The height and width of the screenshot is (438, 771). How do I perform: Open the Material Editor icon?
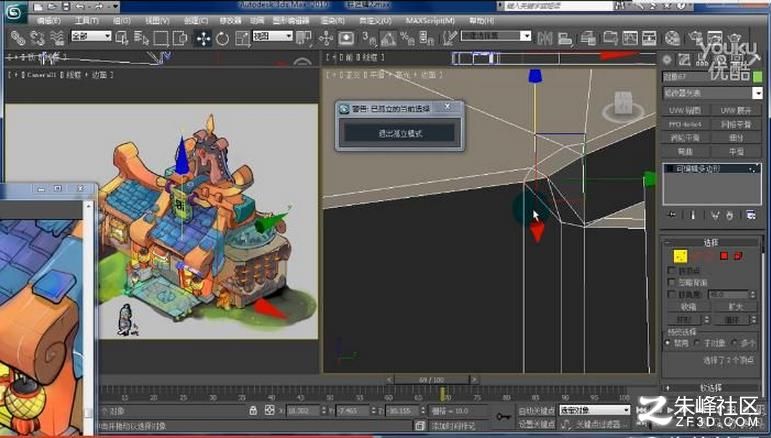tap(672, 38)
